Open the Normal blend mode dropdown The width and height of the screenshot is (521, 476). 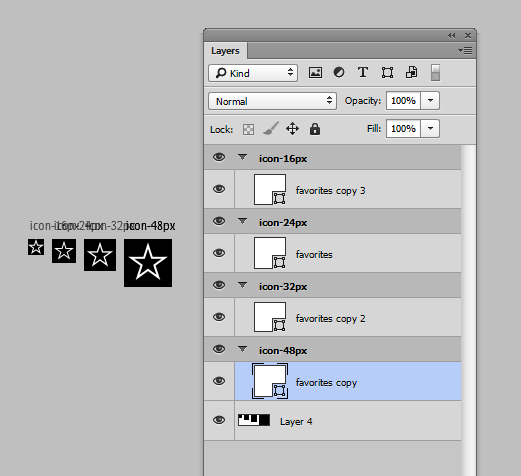(272, 101)
